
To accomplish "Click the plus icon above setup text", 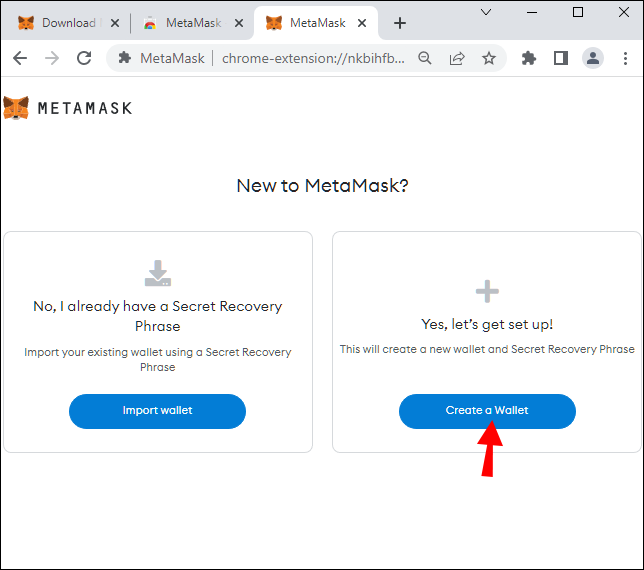I will (487, 291).
